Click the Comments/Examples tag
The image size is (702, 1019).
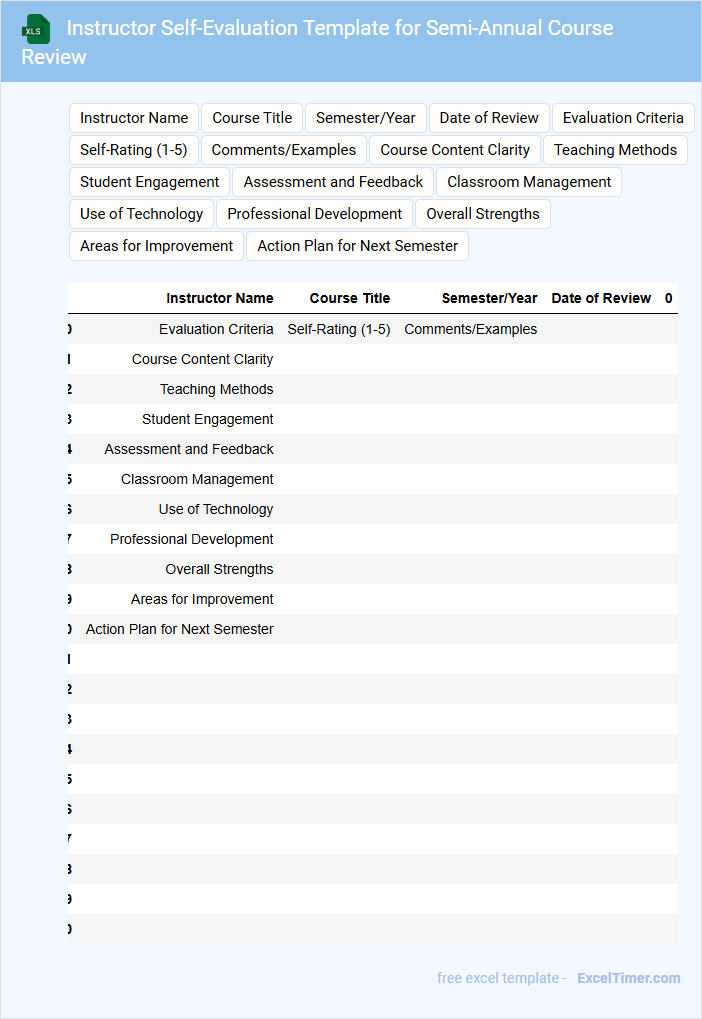tap(284, 150)
